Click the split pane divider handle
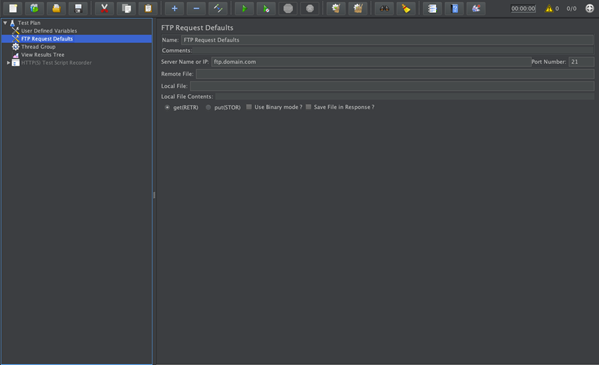 coord(154,195)
